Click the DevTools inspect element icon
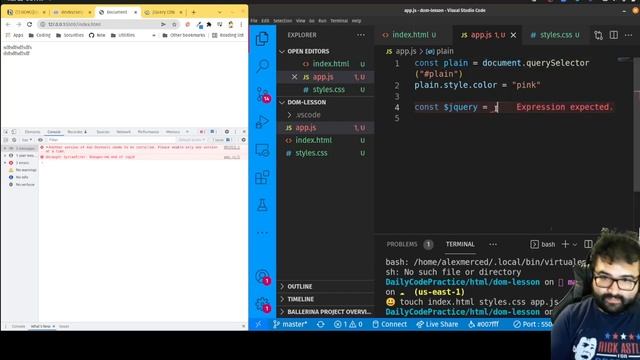This screenshot has width=640, height=360. coord(6,132)
